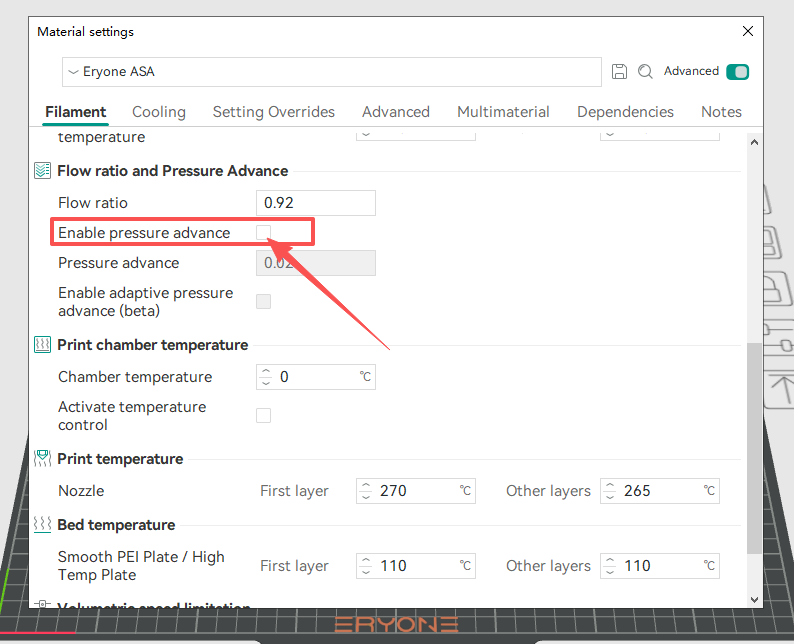Click the save preset floppy disk icon

pyautogui.click(x=620, y=72)
